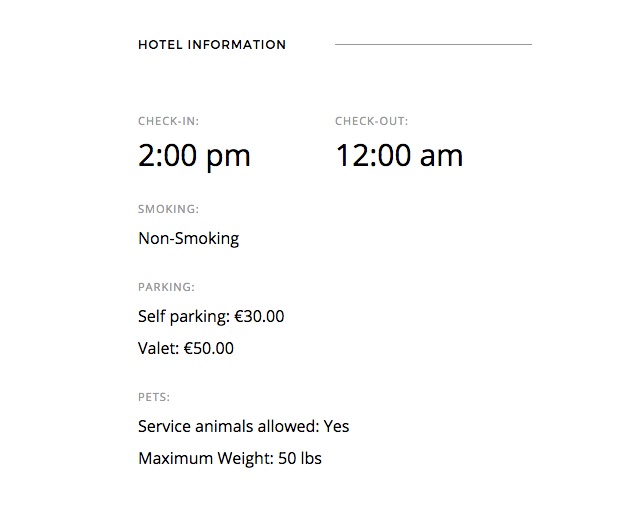The height and width of the screenshot is (513, 637).
Task: Click the Valet text
Action: click(158, 349)
